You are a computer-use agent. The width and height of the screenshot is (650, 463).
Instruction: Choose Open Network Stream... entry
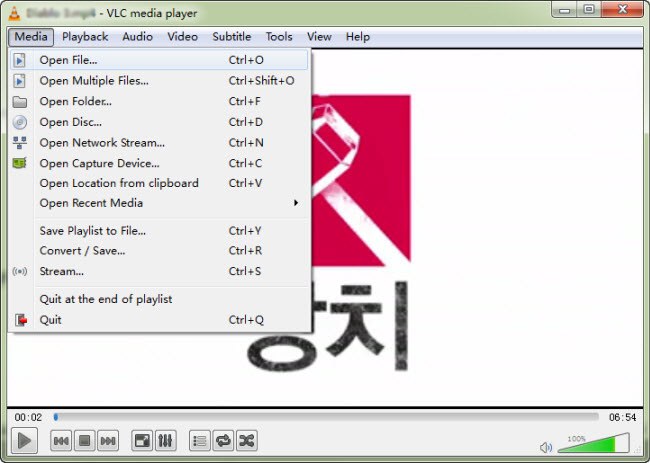[x=159, y=143]
